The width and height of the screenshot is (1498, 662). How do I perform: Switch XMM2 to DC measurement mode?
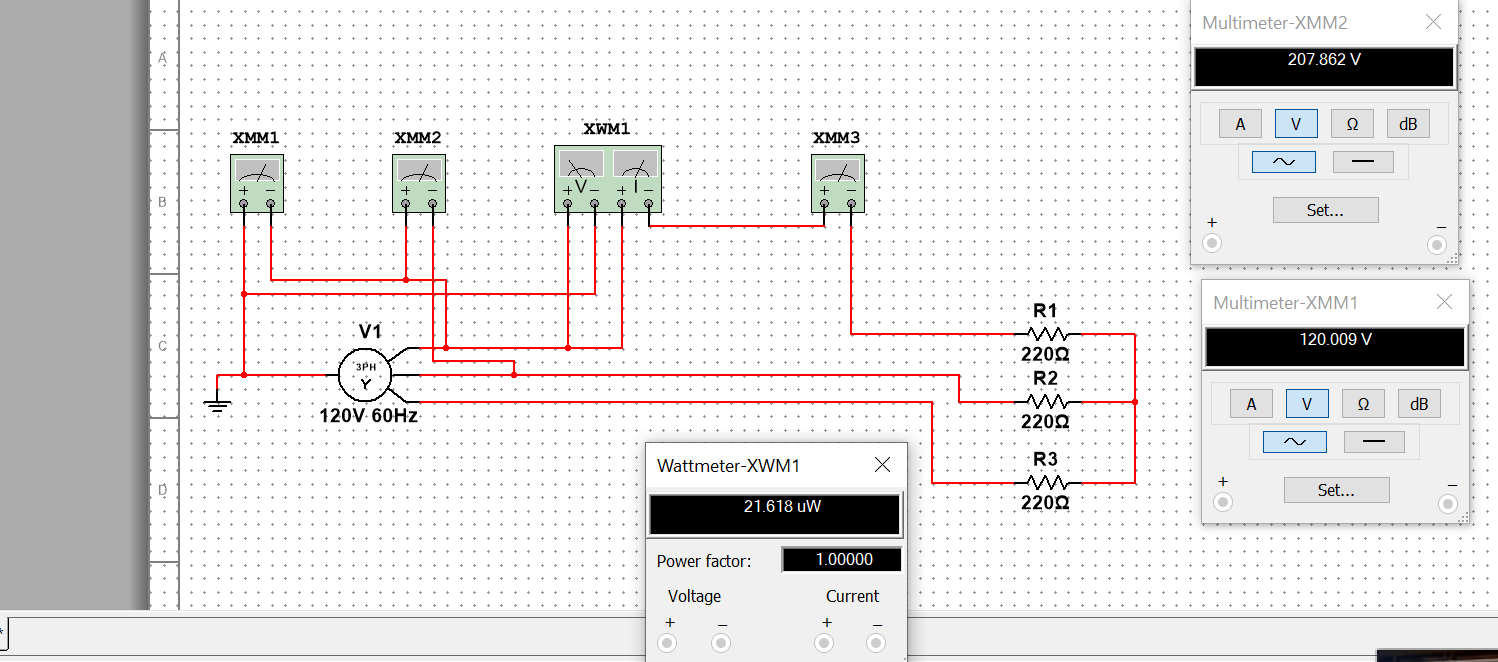click(x=1364, y=160)
